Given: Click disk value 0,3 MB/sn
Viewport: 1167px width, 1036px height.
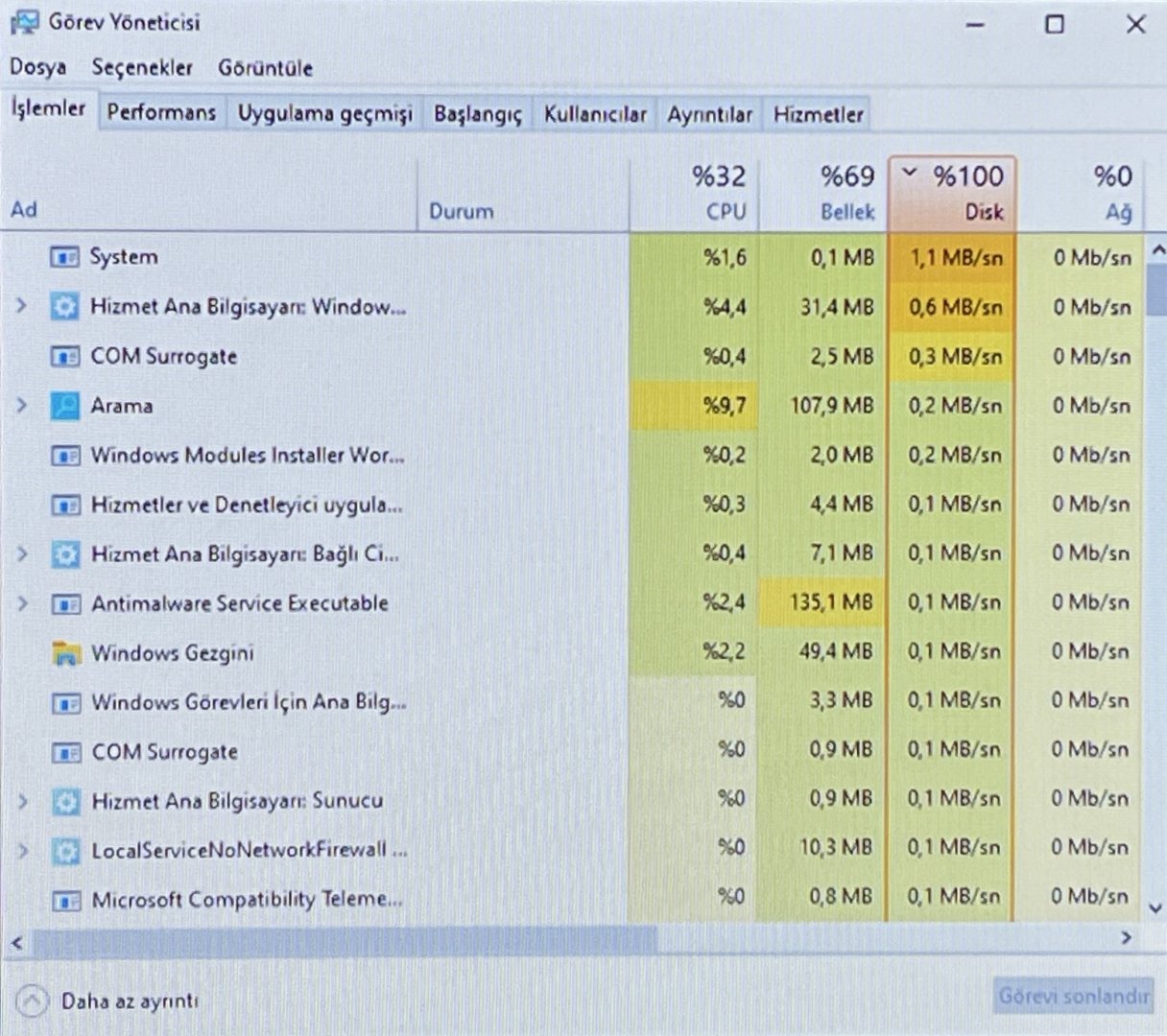Looking at the screenshot, I should [x=956, y=357].
